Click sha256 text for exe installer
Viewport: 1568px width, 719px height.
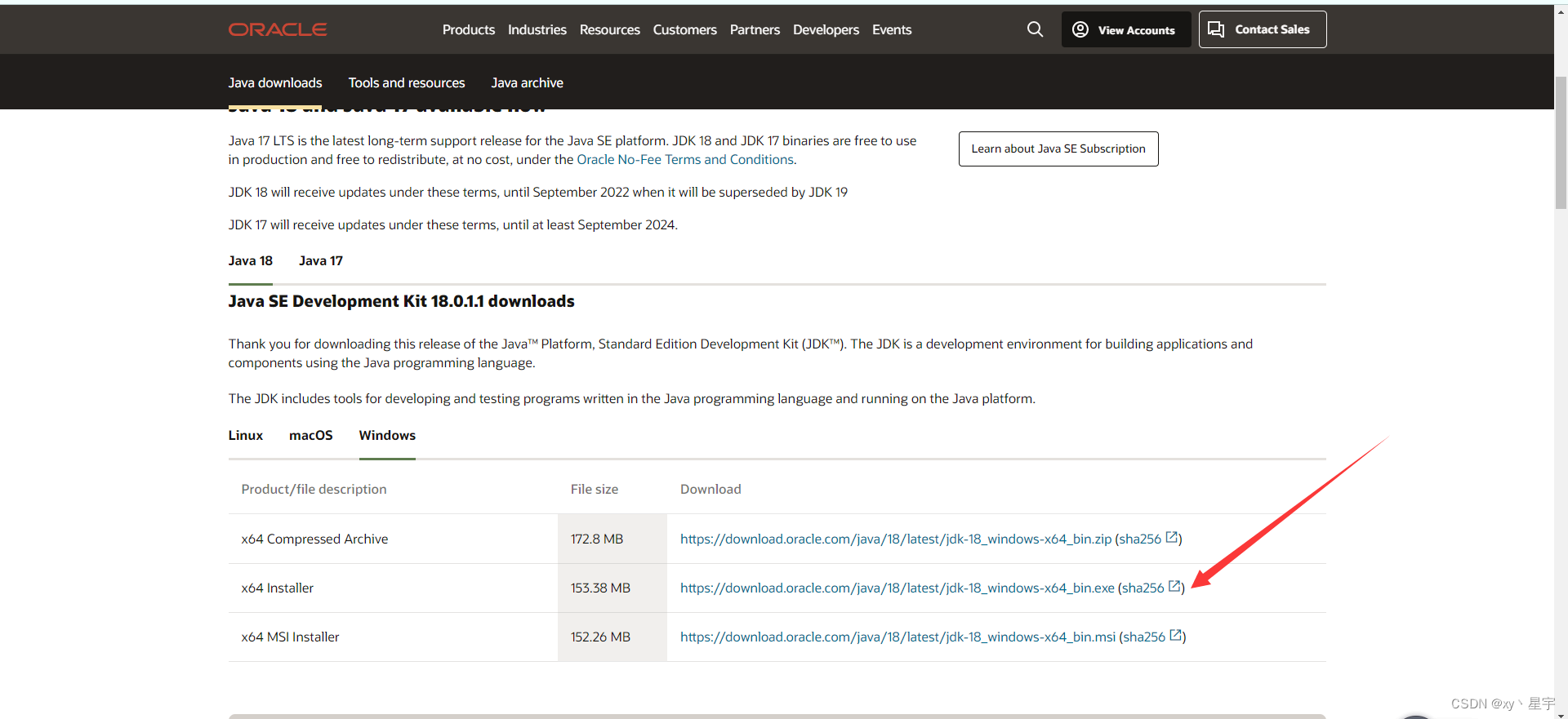pyautogui.click(x=1143, y=588)
